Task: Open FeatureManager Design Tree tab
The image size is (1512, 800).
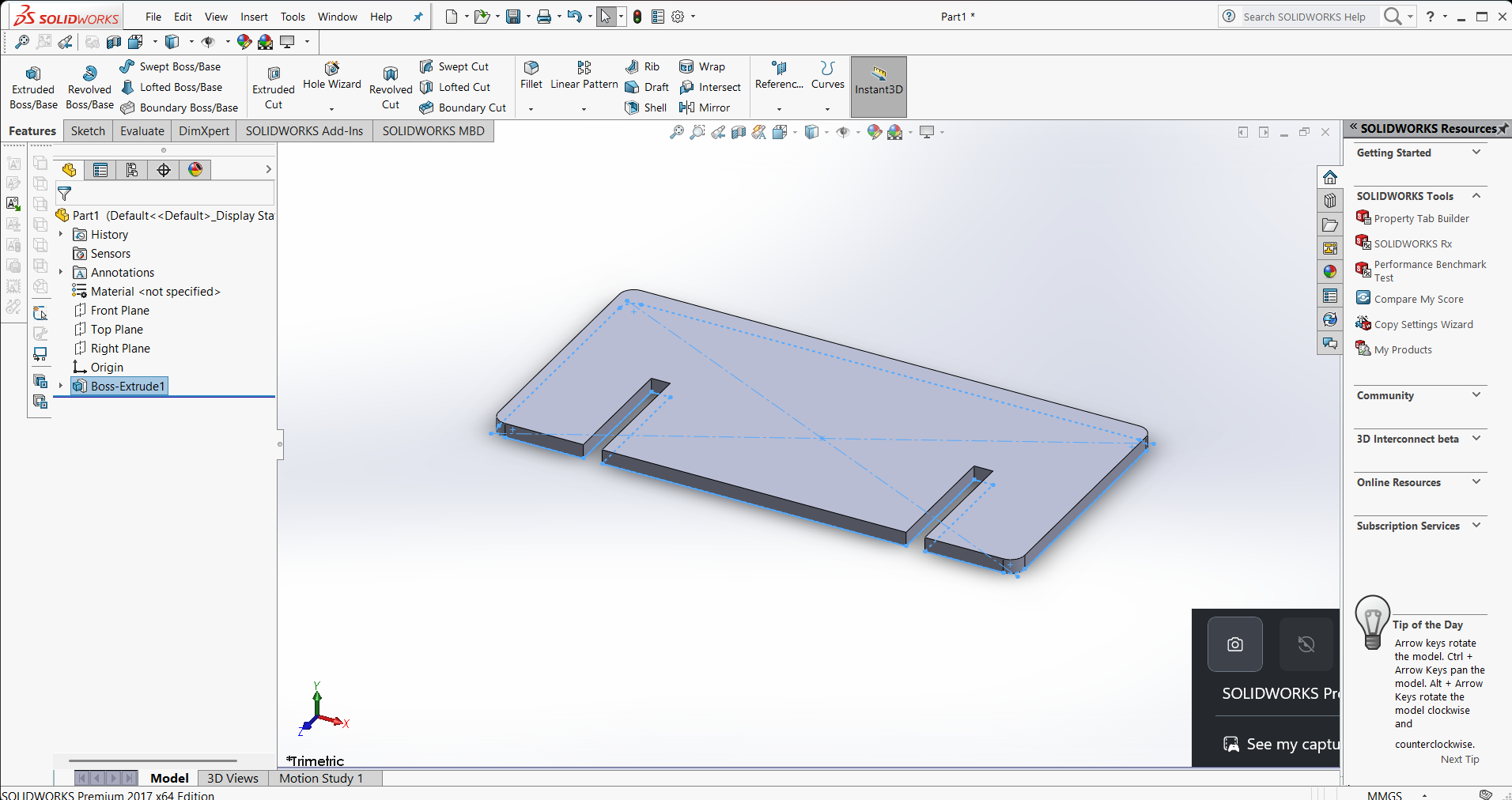Action: pos(69,170)
